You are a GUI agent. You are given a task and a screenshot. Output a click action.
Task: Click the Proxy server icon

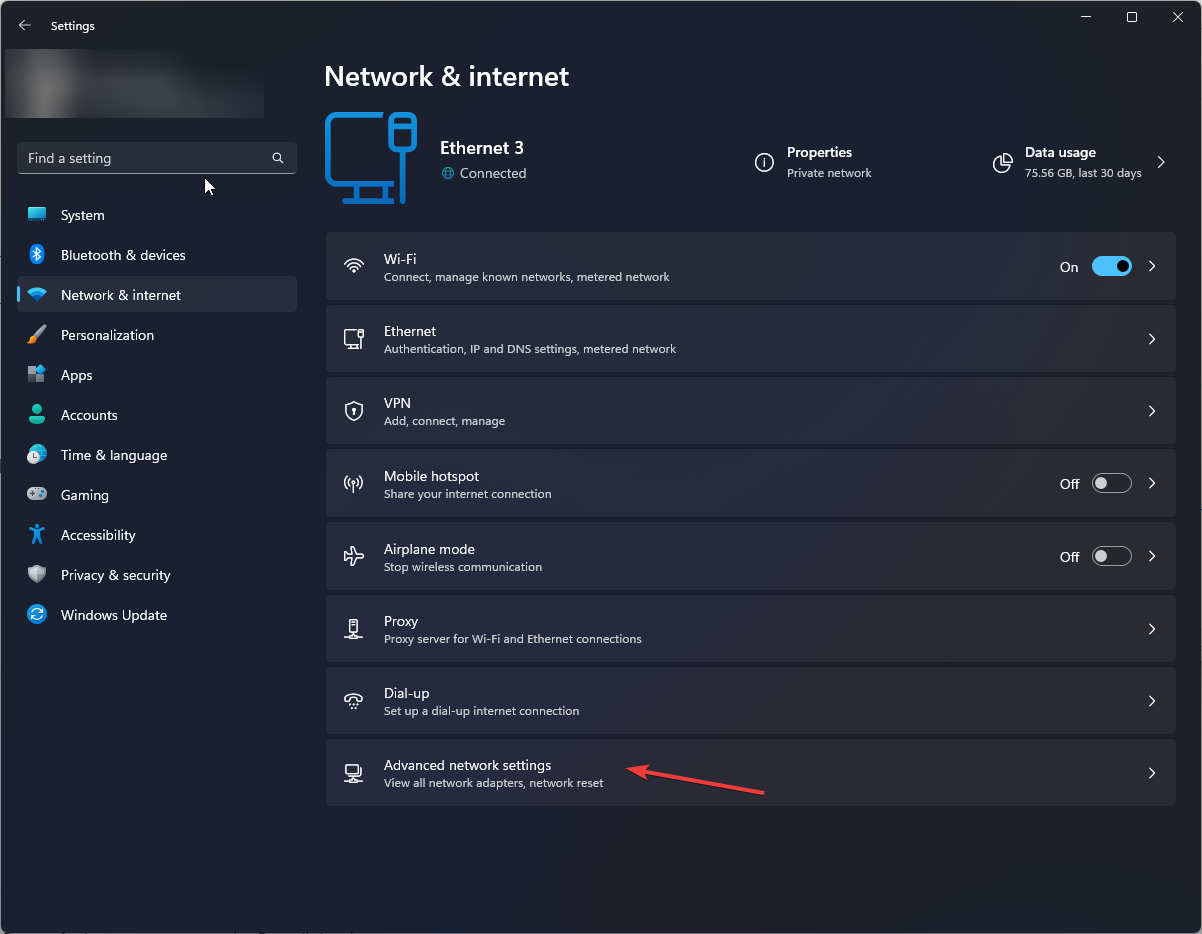point(353,628)
